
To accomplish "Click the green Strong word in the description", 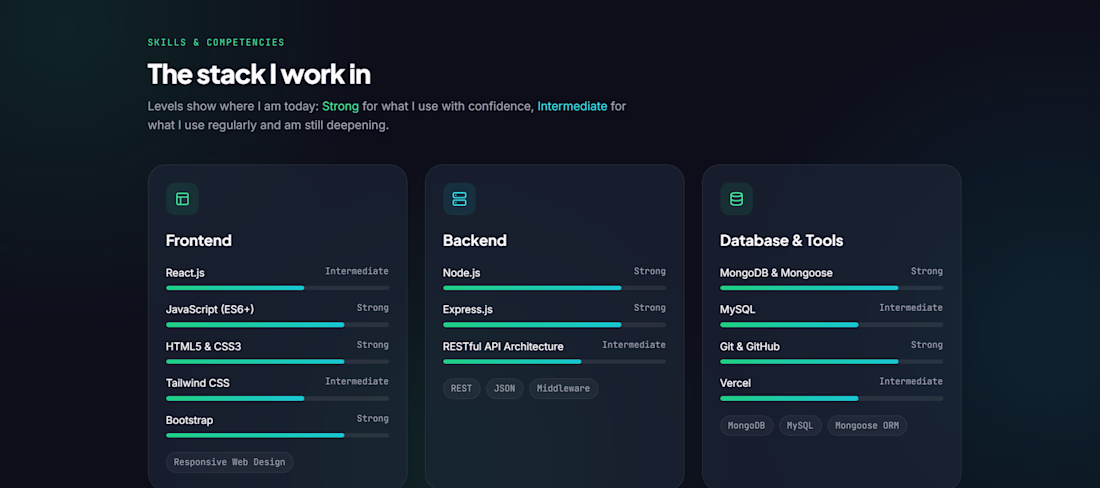I will (340, 107).
